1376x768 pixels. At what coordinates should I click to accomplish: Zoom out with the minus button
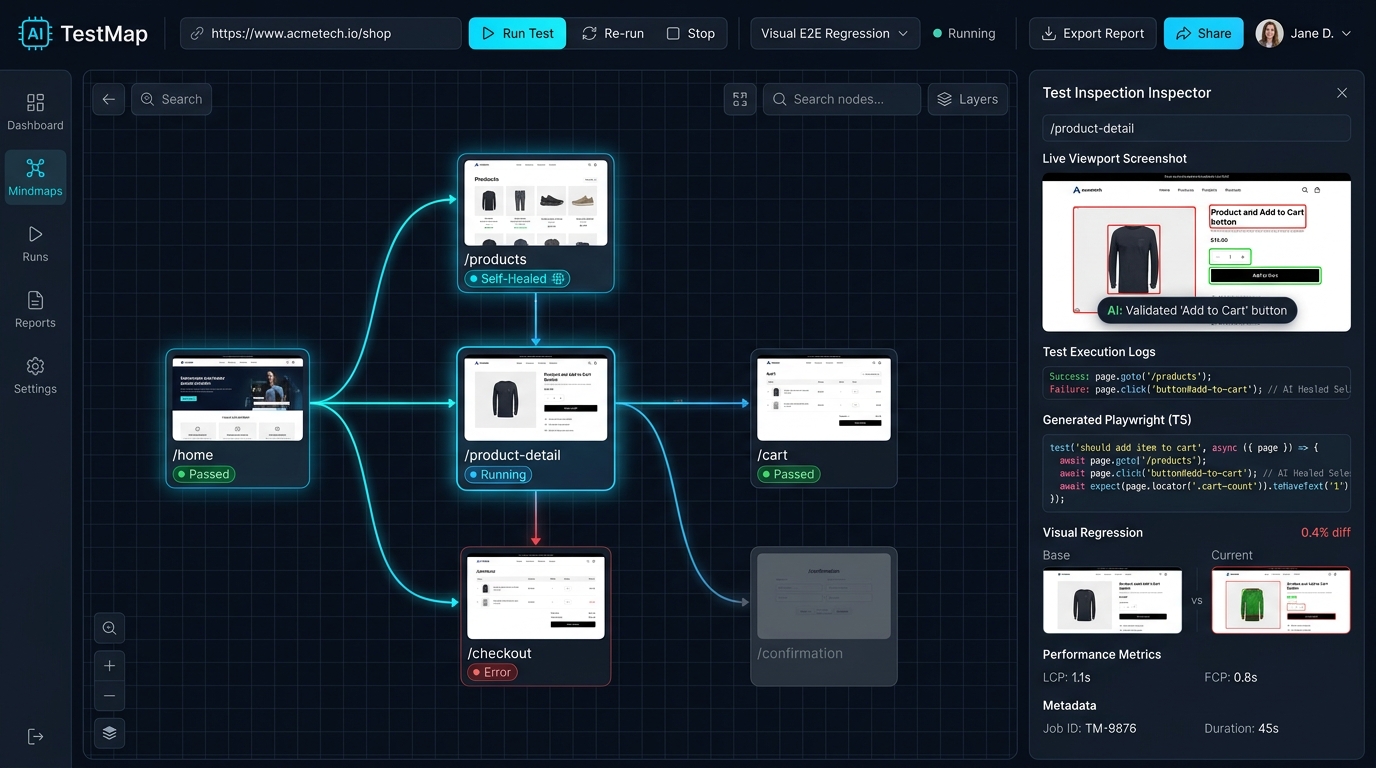(110, 696)
